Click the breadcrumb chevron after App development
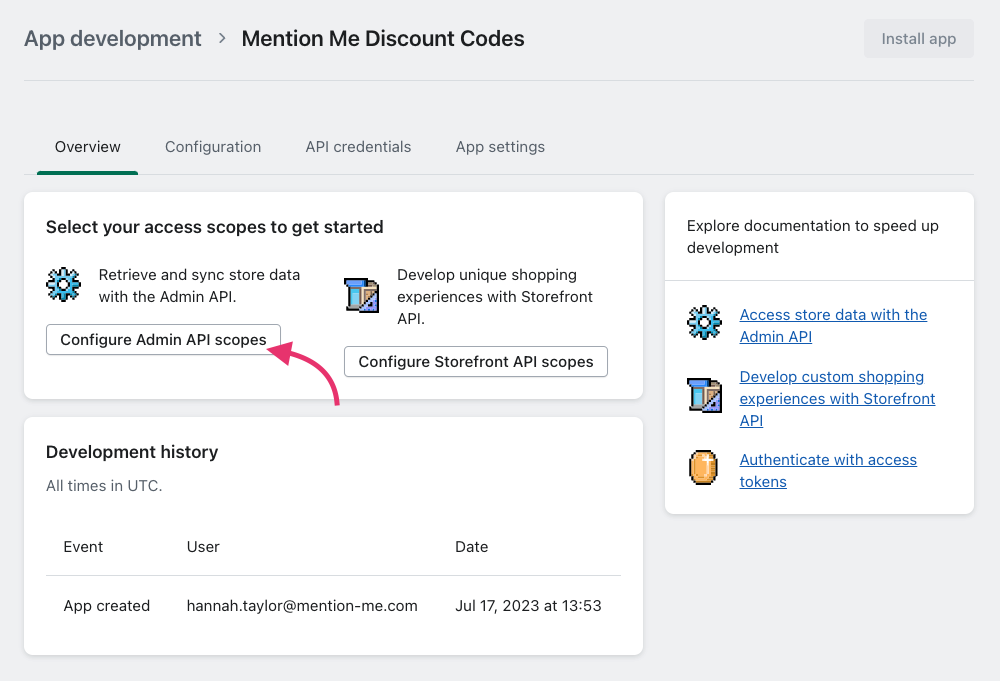Viewport: 1000px width, 681px height. tap(222, 38)
